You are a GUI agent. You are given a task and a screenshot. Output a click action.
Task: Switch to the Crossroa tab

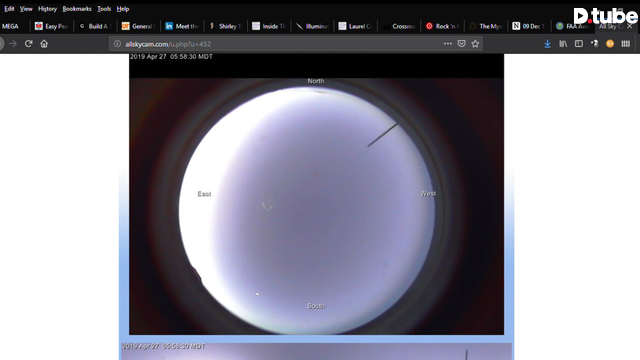(x=400, y=26)
